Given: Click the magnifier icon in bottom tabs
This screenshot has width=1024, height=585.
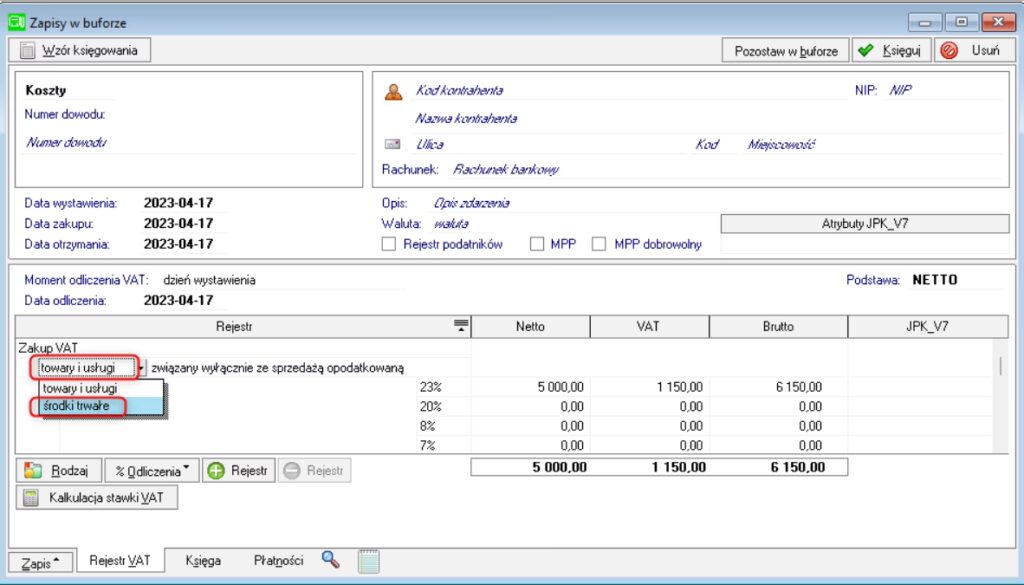Looking at the screenshot, I should click(331, 560).
